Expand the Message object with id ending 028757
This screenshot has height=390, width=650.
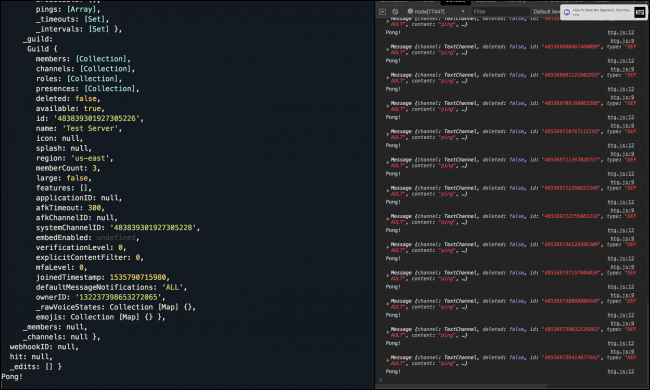388,162
